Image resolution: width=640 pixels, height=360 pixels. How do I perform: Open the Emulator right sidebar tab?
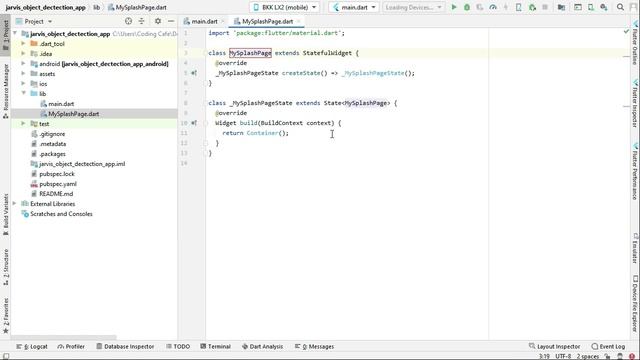[x=635, y=248]
